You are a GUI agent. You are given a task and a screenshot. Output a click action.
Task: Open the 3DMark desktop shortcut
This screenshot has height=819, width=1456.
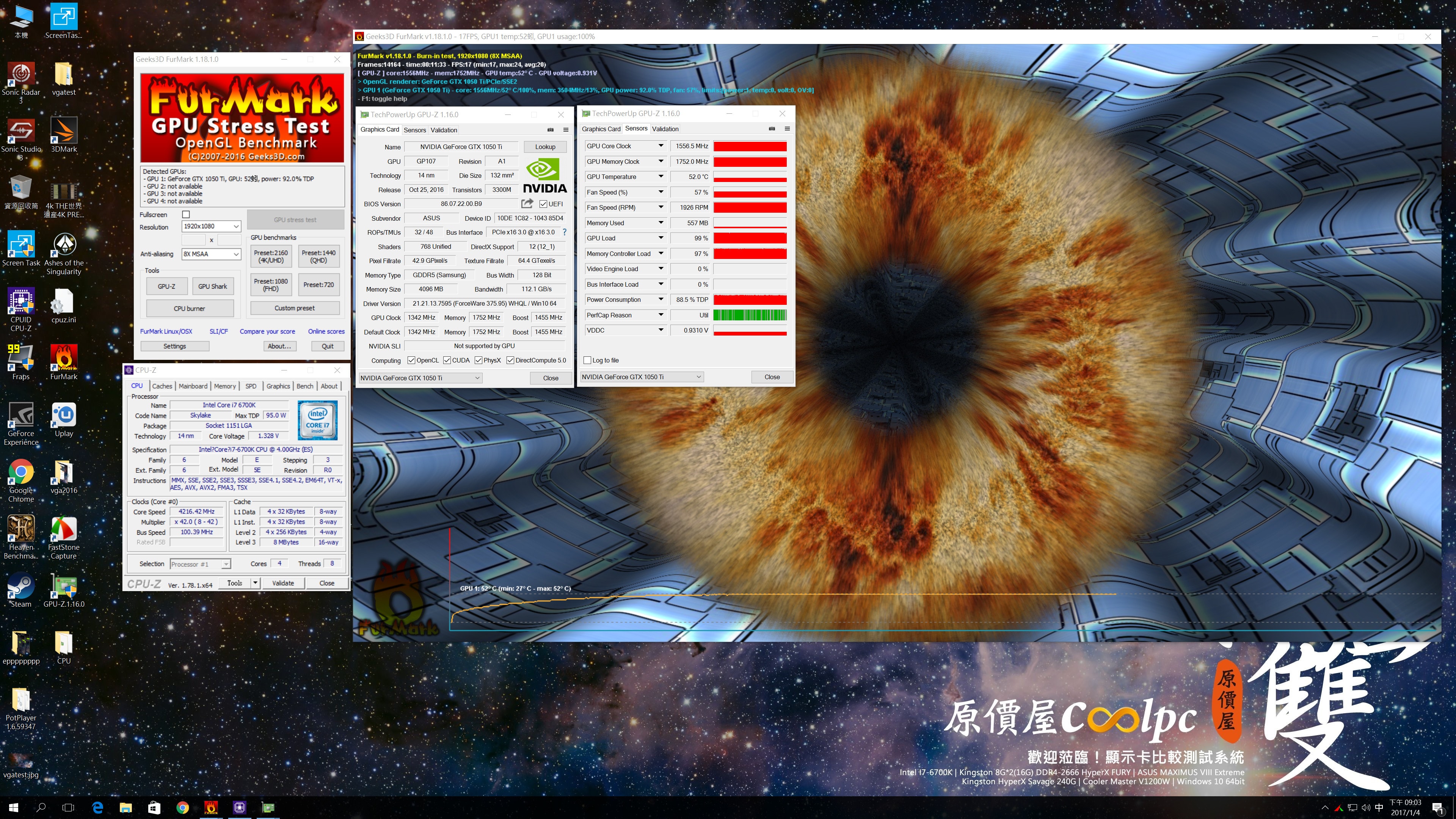63,135
